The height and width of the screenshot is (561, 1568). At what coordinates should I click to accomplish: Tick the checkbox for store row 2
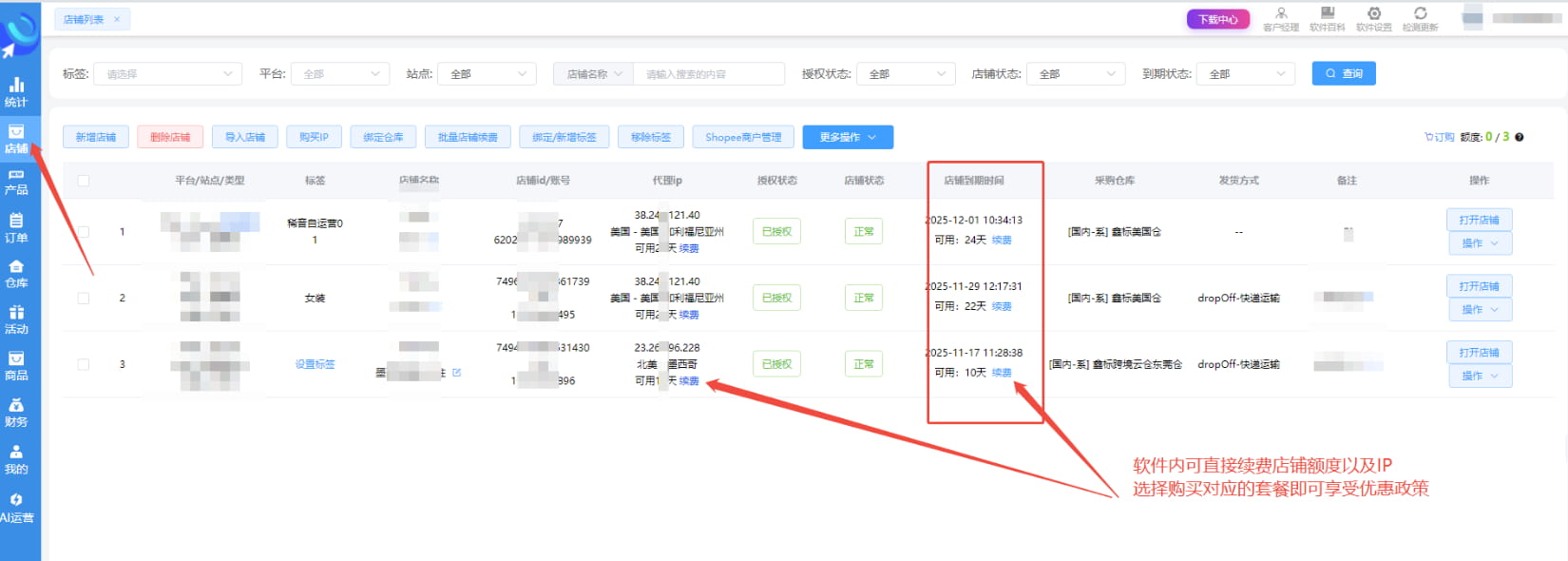[84, 298]
